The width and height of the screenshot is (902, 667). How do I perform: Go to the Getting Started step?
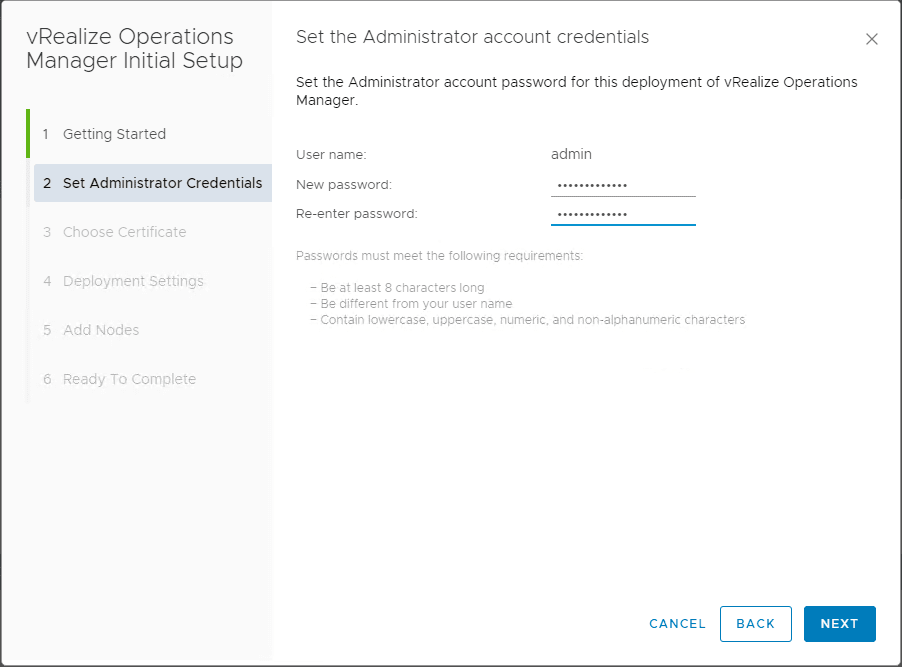114,134
